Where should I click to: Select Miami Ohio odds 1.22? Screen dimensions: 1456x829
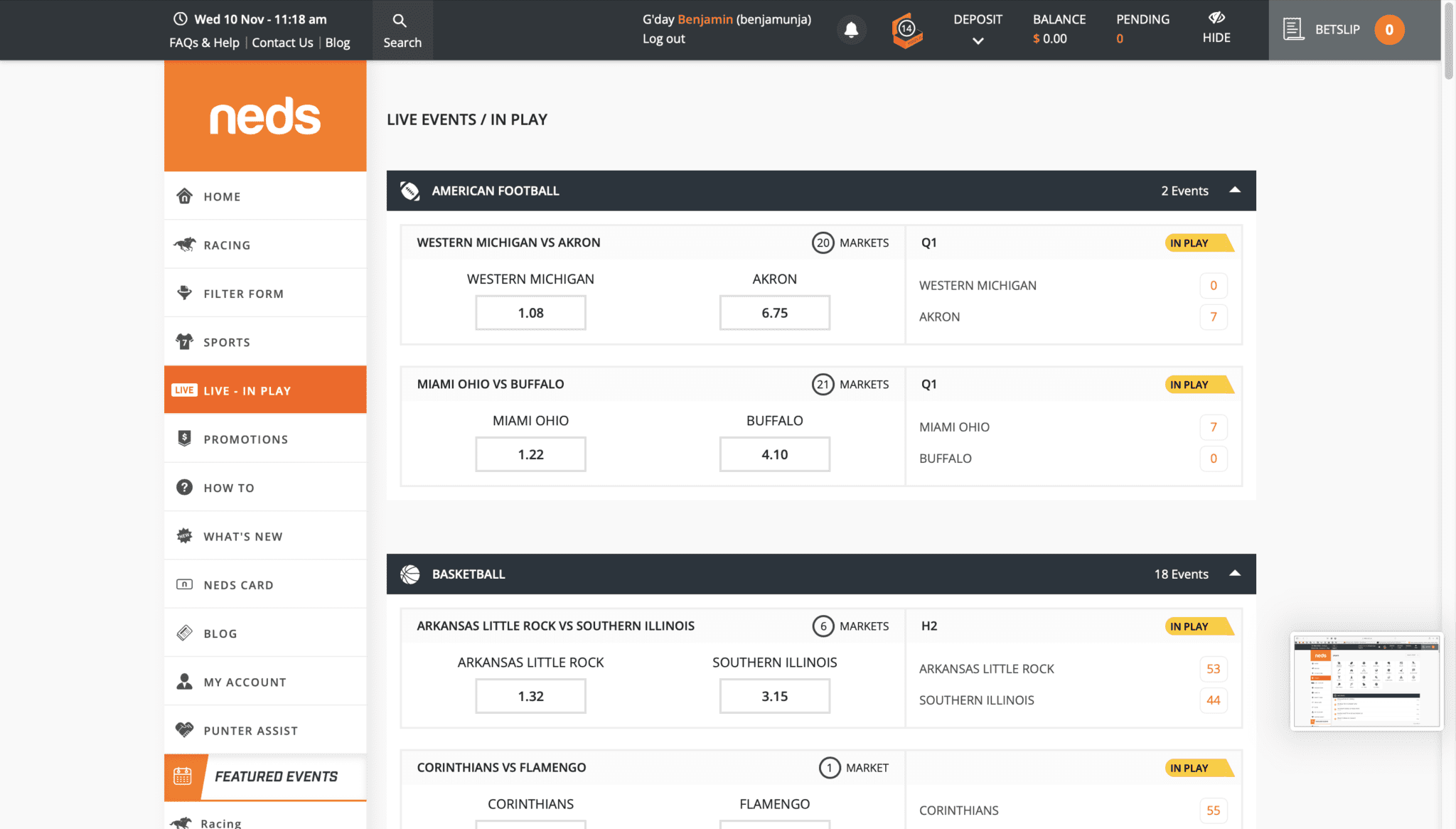(x=530, y=454)
